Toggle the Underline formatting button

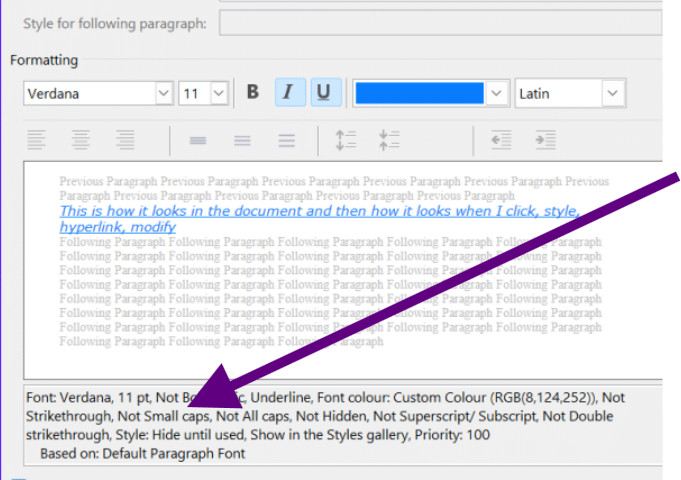click(x=325, y=92)
